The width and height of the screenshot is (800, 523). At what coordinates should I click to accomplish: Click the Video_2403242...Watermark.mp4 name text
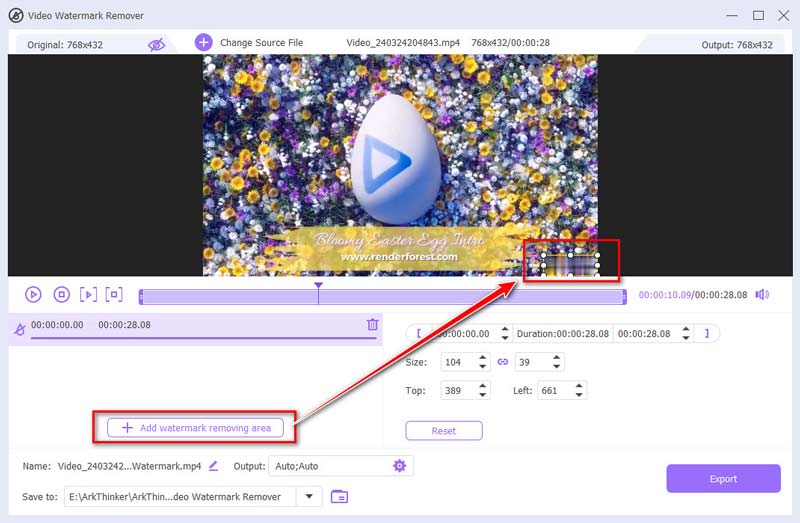pyautogui.click(x=129, y=466)
